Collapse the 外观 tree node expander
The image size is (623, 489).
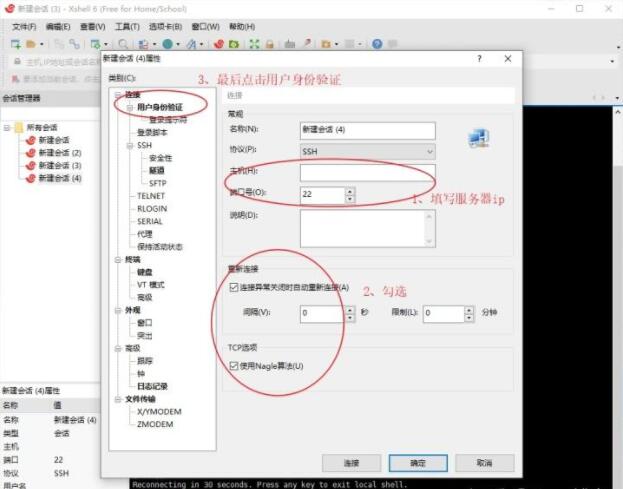coord(118,310)
